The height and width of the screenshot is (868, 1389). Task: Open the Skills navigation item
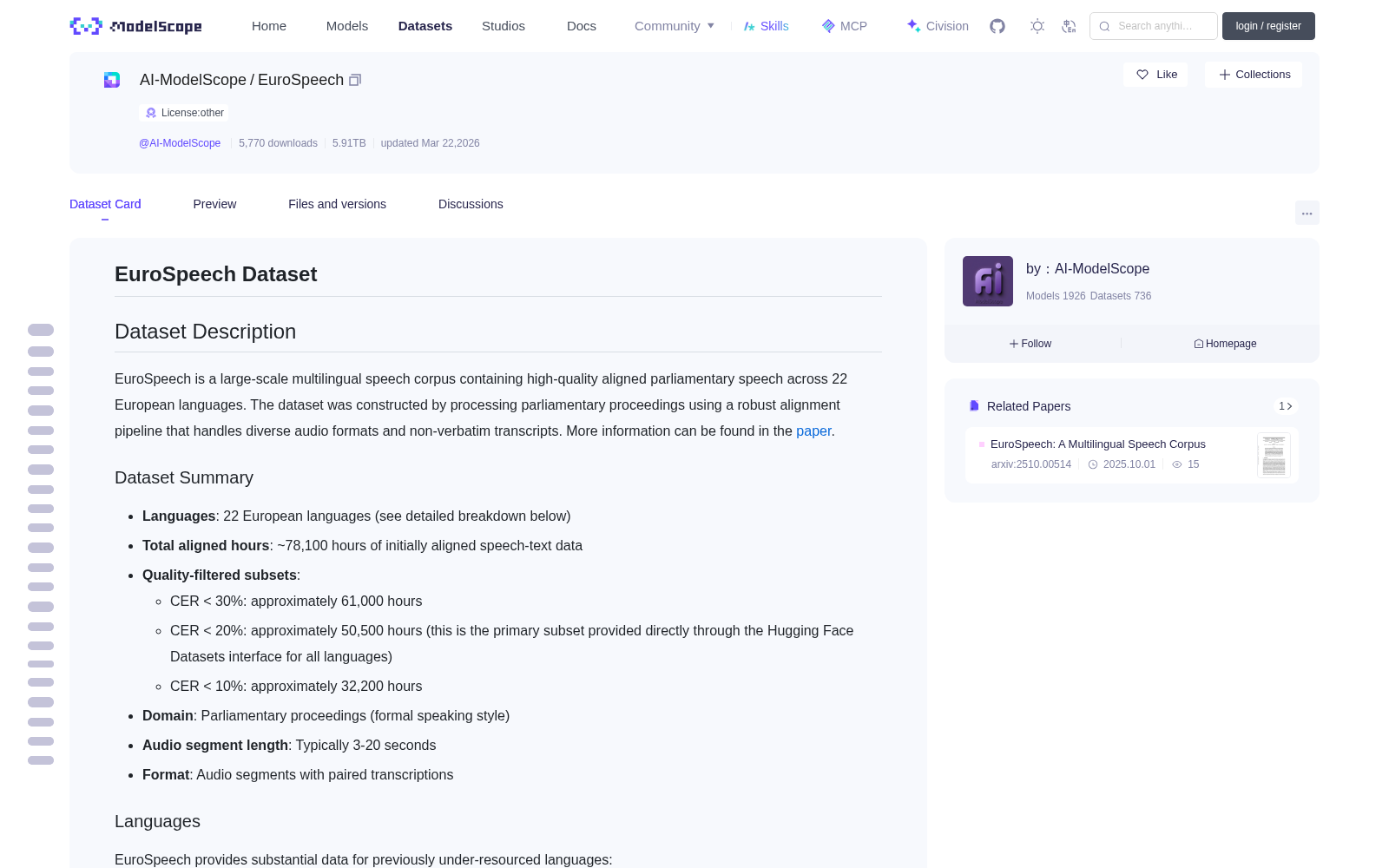pyautogui.click(x=766, y=26)
